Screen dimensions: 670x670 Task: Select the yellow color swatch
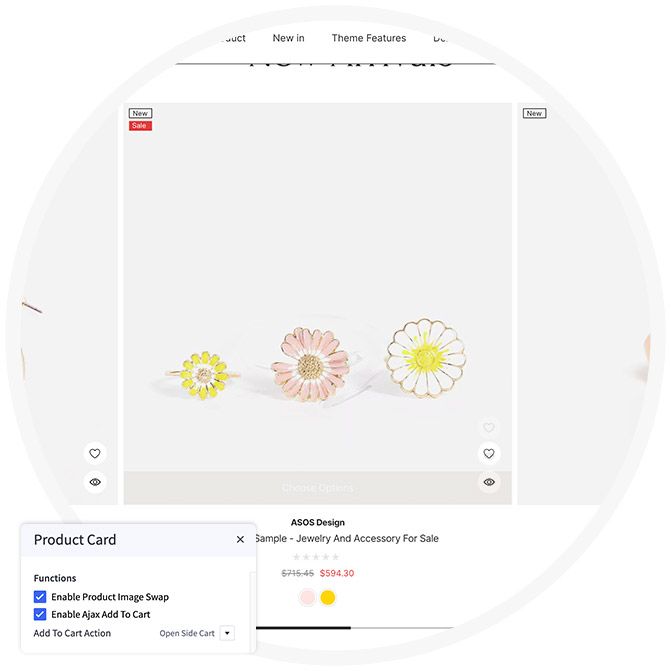tap(328, 598)
